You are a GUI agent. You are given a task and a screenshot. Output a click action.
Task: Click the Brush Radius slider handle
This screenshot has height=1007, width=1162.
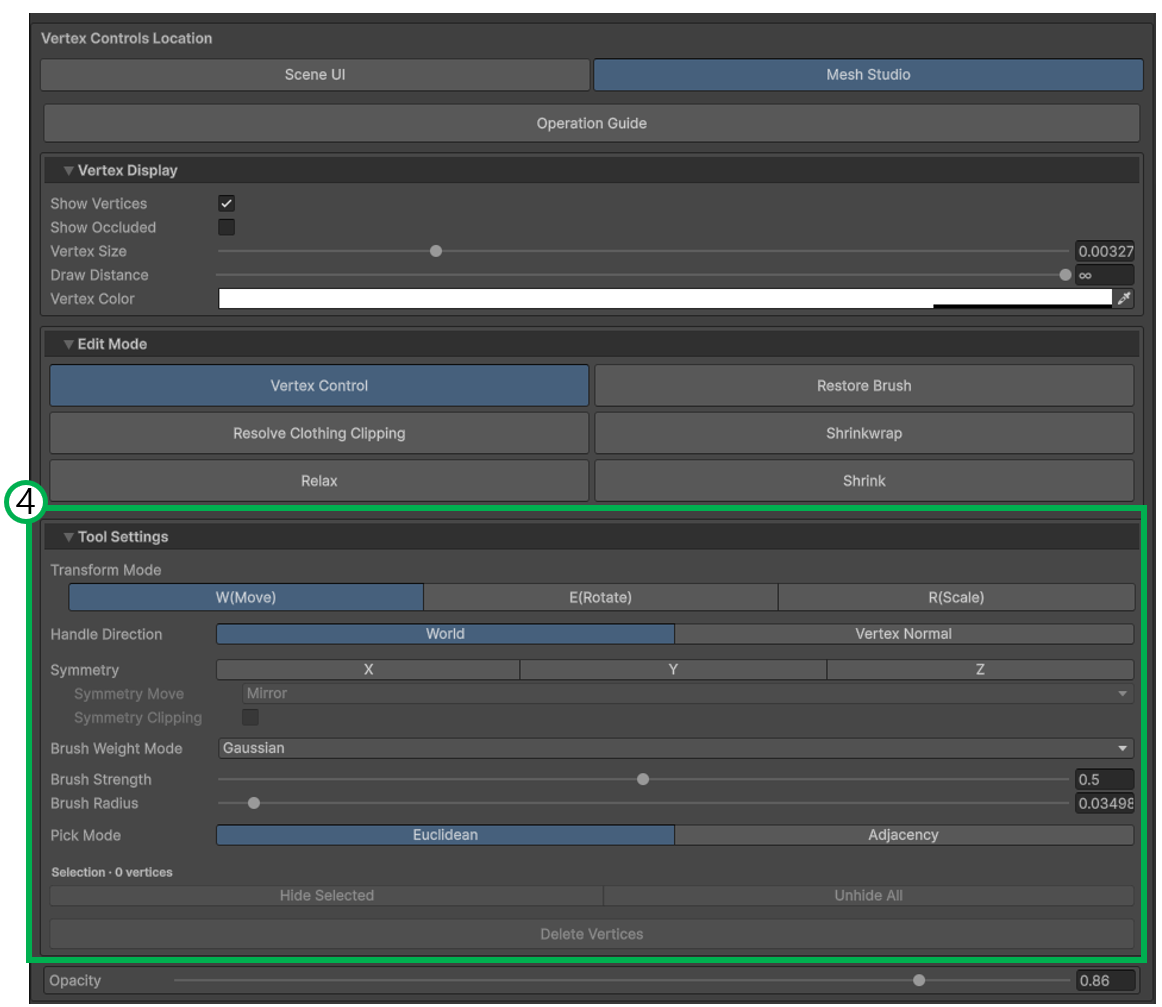253,803
